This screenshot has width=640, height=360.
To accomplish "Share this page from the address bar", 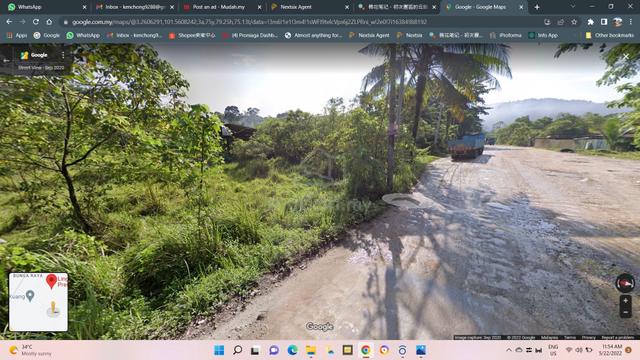I will click(x=560, y=22).
